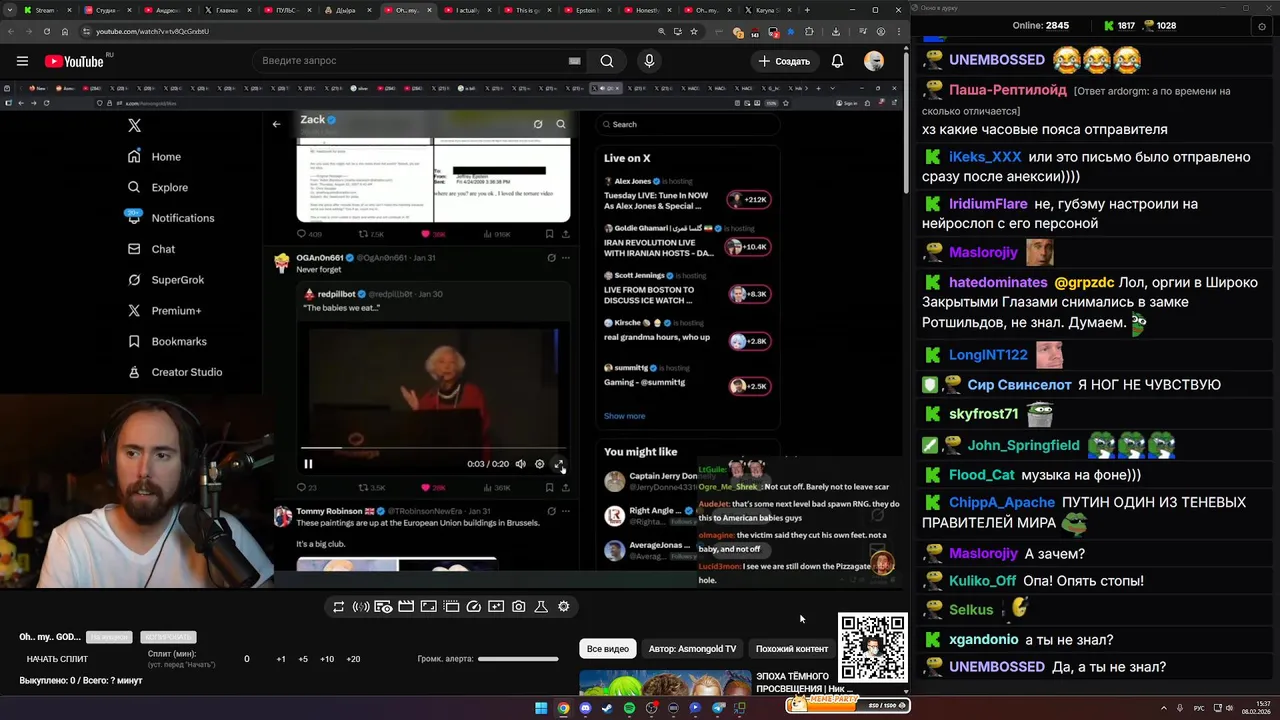Viewport: 1280px width, 720px height.
Task: Click username hatedominates in chat
Action: [998, 283]
